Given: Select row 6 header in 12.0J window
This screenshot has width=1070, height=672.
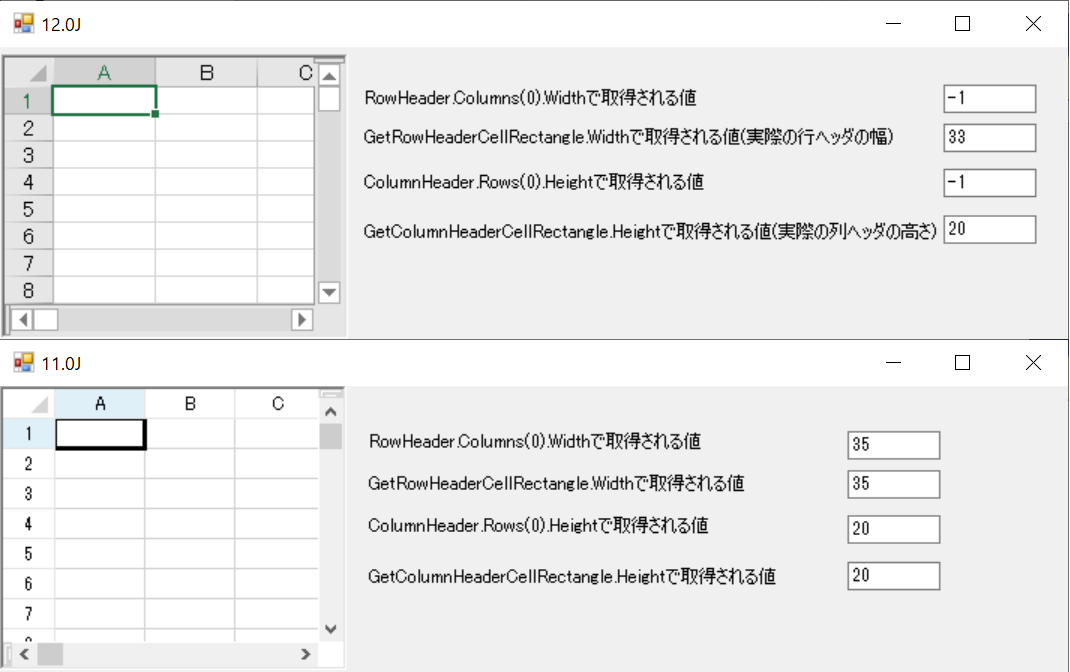Looking at the screenshot, I should point(29,236).
